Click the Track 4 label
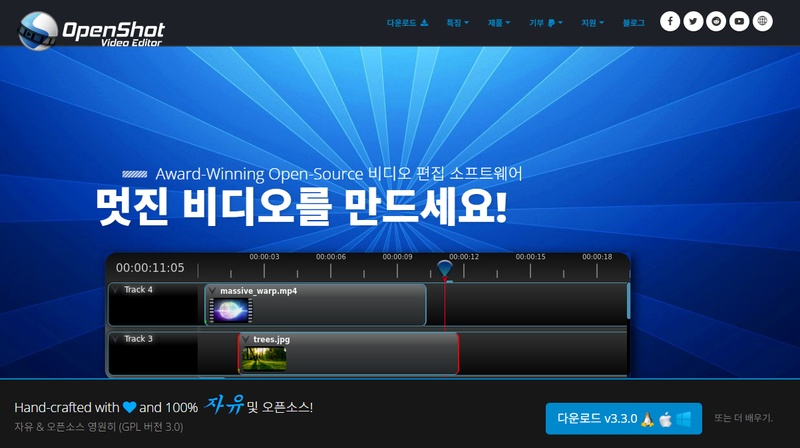The width and height of the screenshot is (800, 448). click(x=138, y=290)
